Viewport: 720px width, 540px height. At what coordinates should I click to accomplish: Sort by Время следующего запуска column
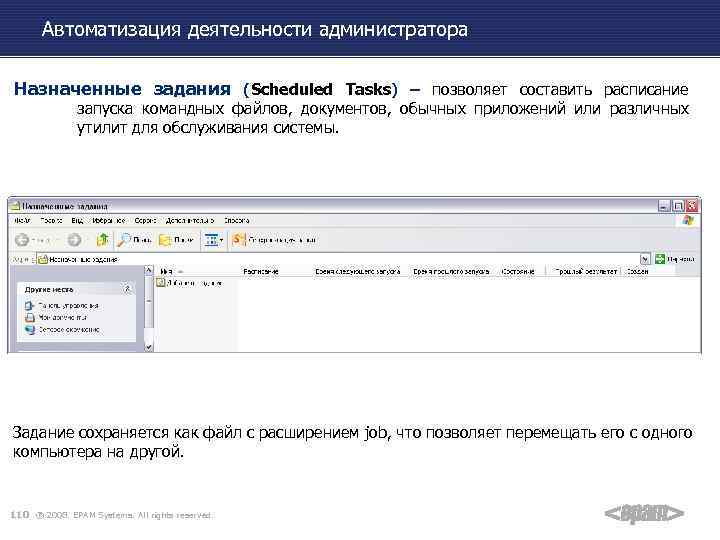coord(360,271)
